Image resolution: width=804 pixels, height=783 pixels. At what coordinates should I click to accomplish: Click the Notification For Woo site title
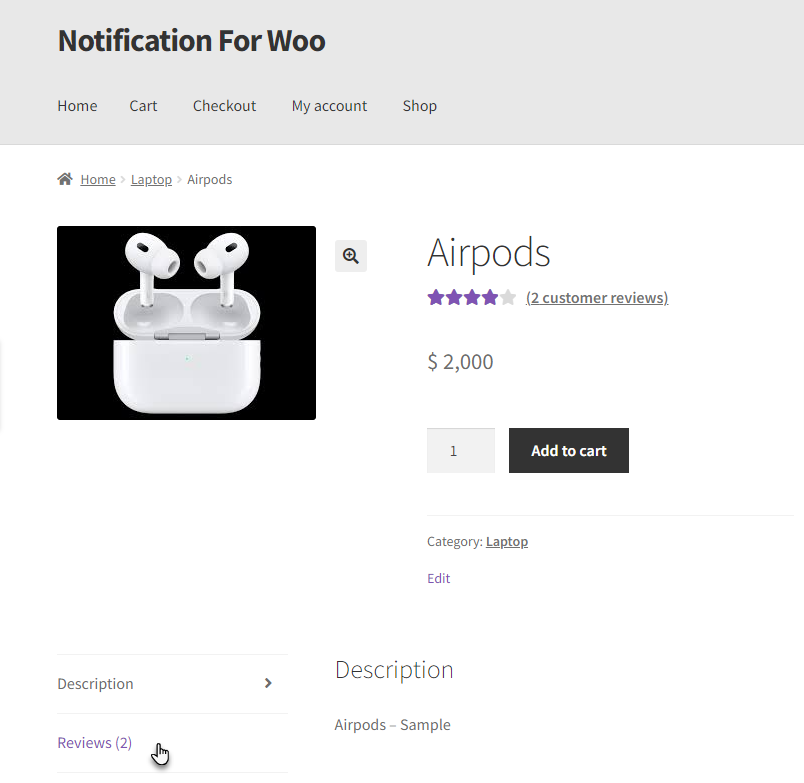coord(191,41)
